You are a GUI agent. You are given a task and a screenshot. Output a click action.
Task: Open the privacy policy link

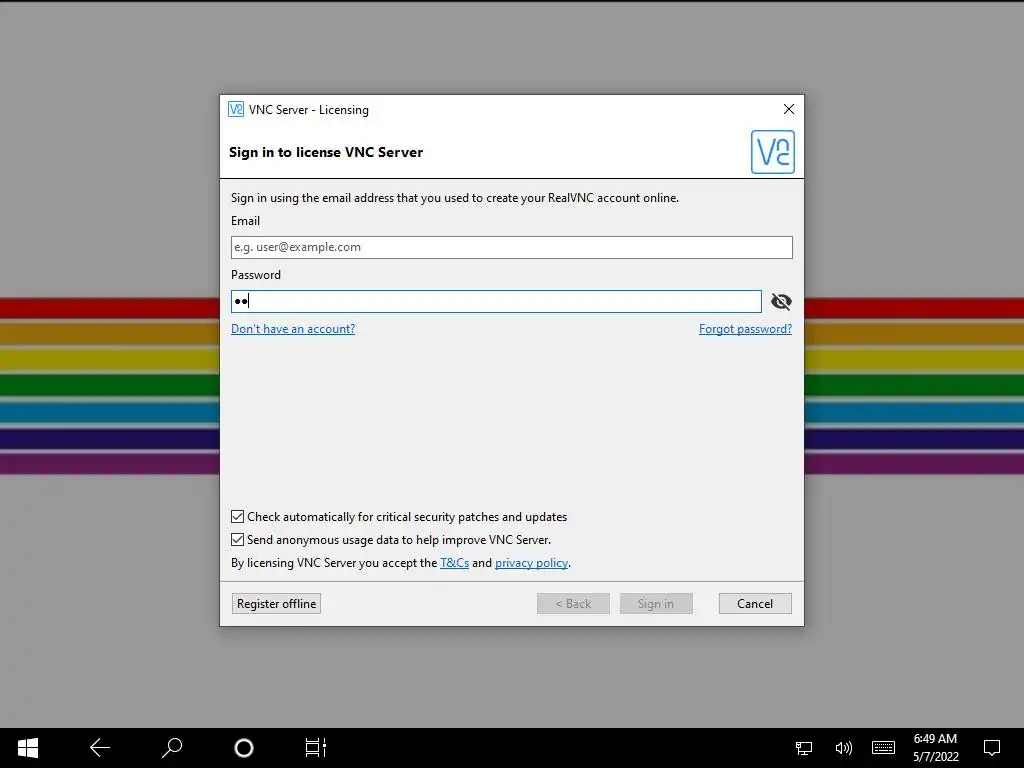pos(531,563)
